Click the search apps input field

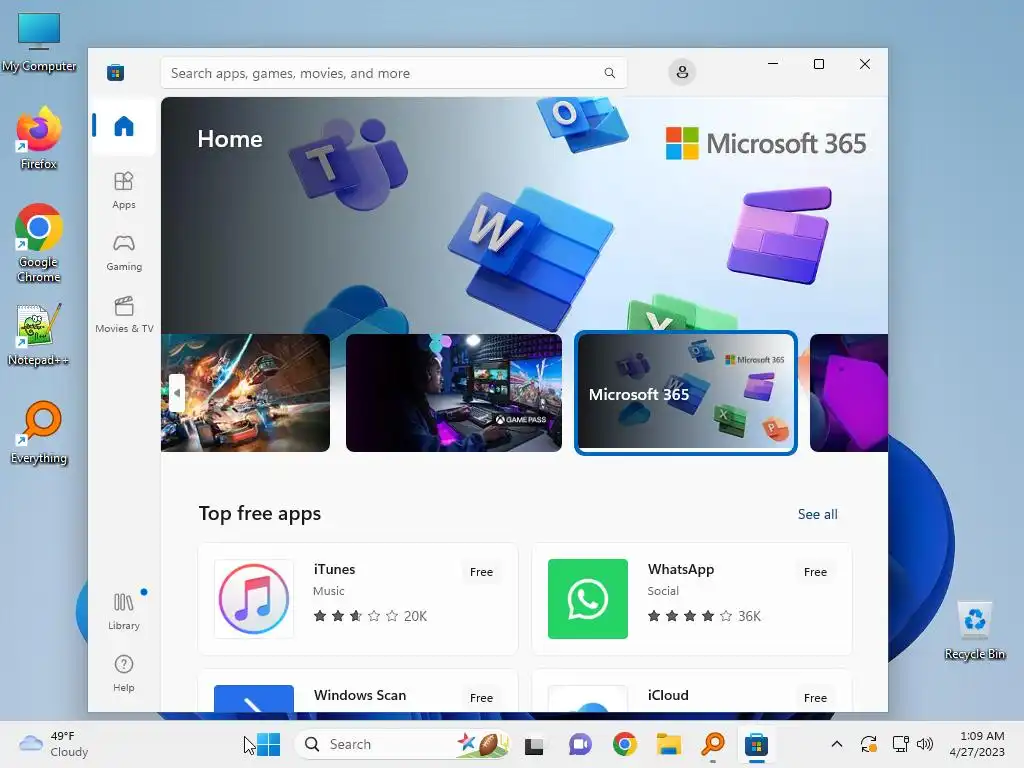point(394,72)
